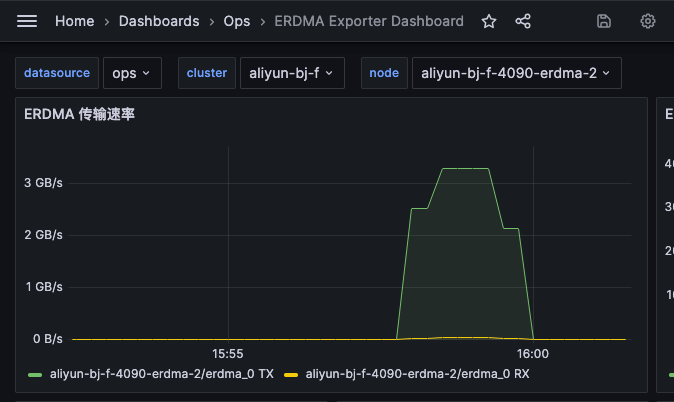Open Dashboards breadcrumb link
This screenshot has width=674, height=402.
click(158, 21)
